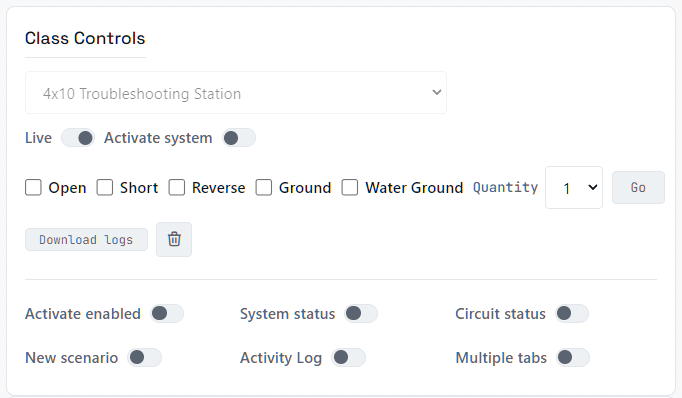Image resolution: width=682 pixels, height=398 pixels.
Task: Click the New scenario label
Action: coord(72,358)
